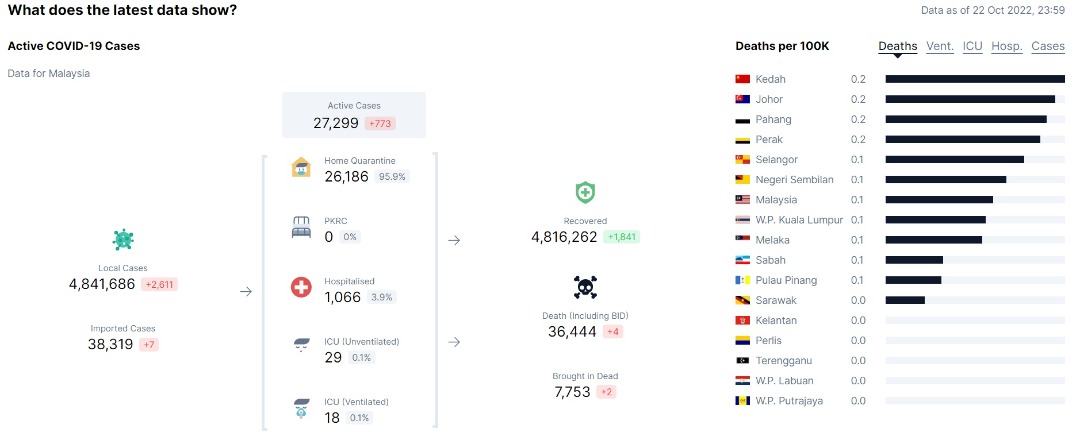Screen dimensions: 1080x440
Task: Click the Active Cases summary box
Action: [x=354, y=115]
